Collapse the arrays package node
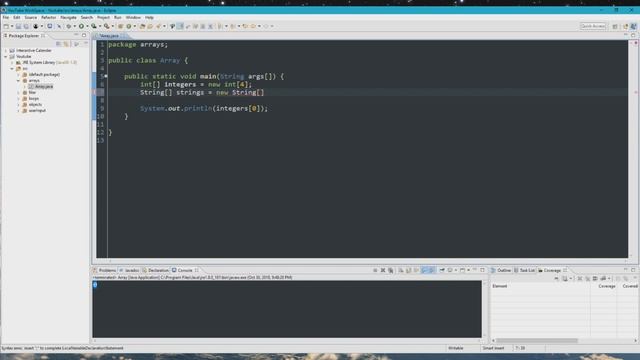Screen dimensions: 640x360 18,81
